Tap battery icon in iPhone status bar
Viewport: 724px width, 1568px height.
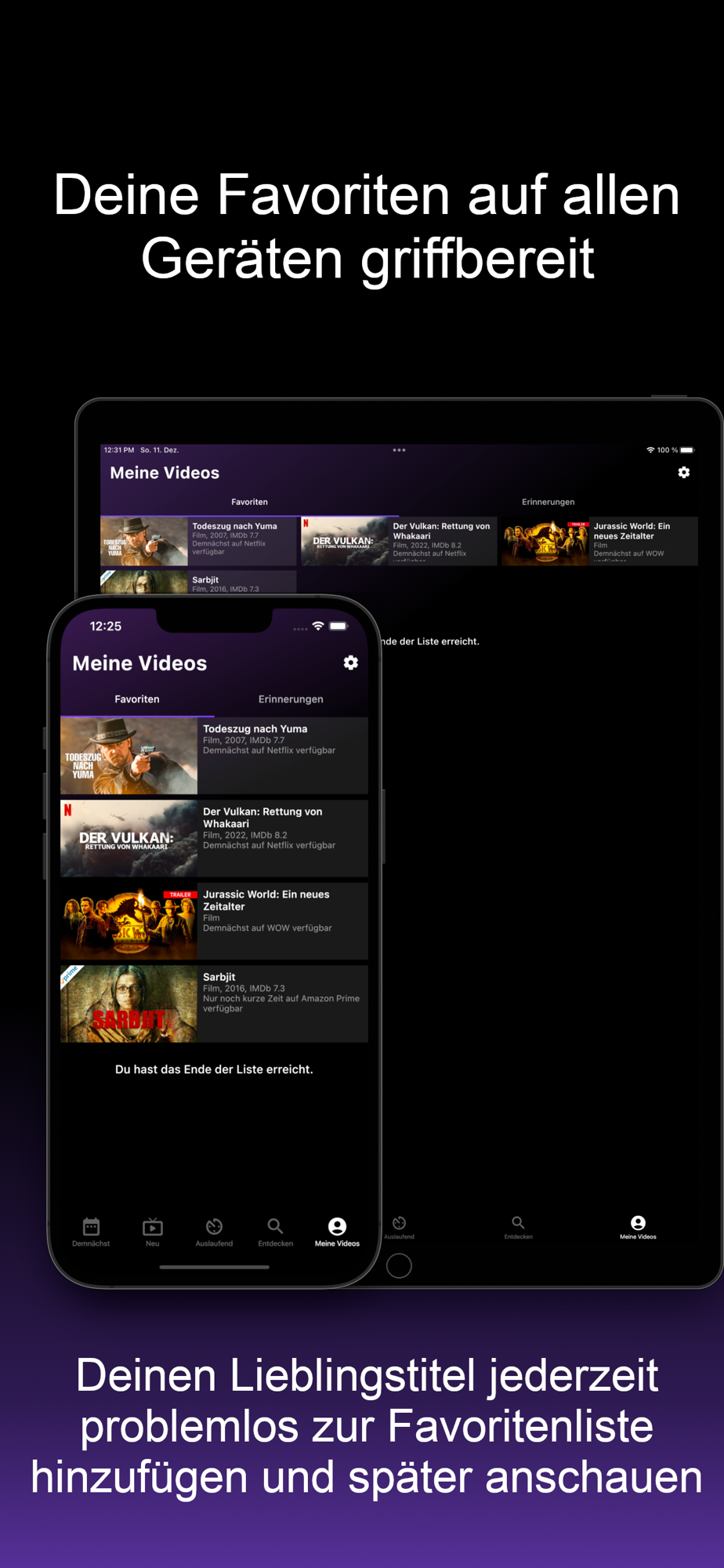click(x=338, y=626)
